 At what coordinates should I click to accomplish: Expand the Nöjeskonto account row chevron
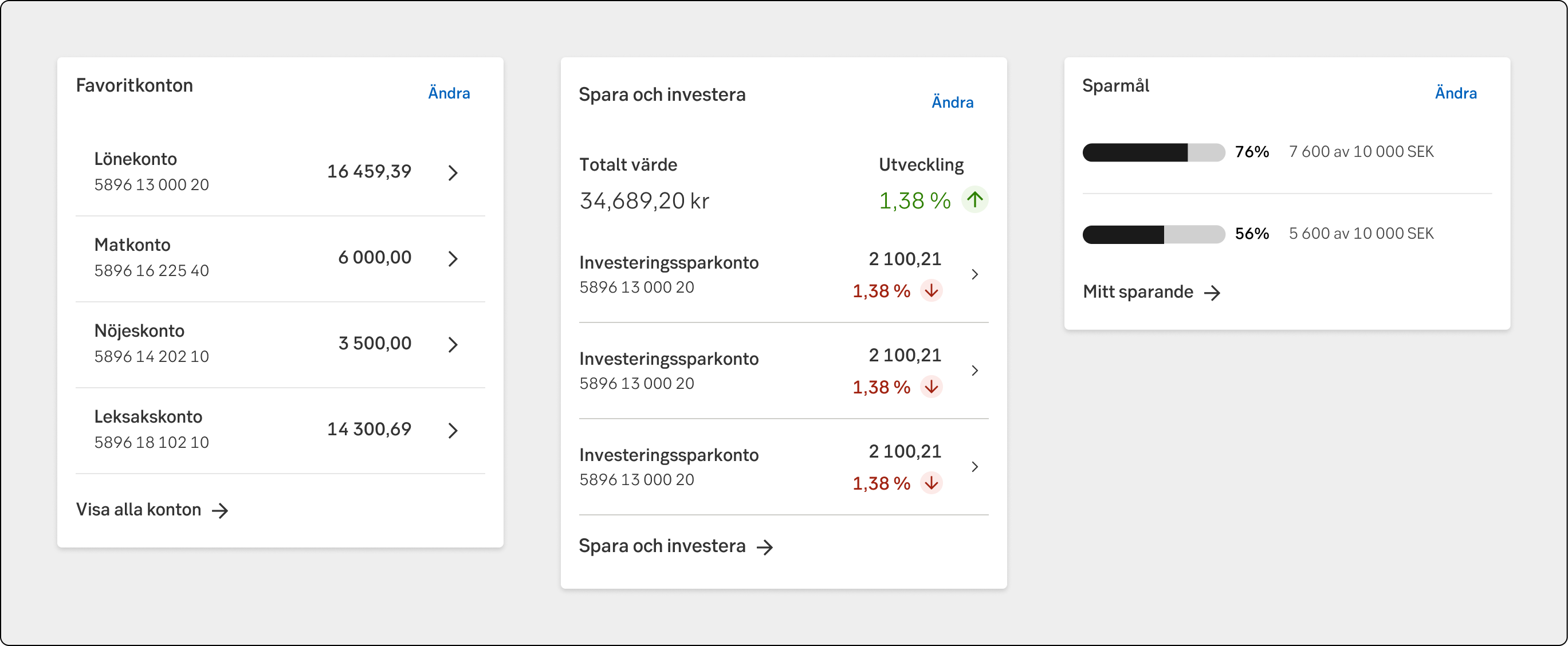pyautogui.click(x=453, y=345)
